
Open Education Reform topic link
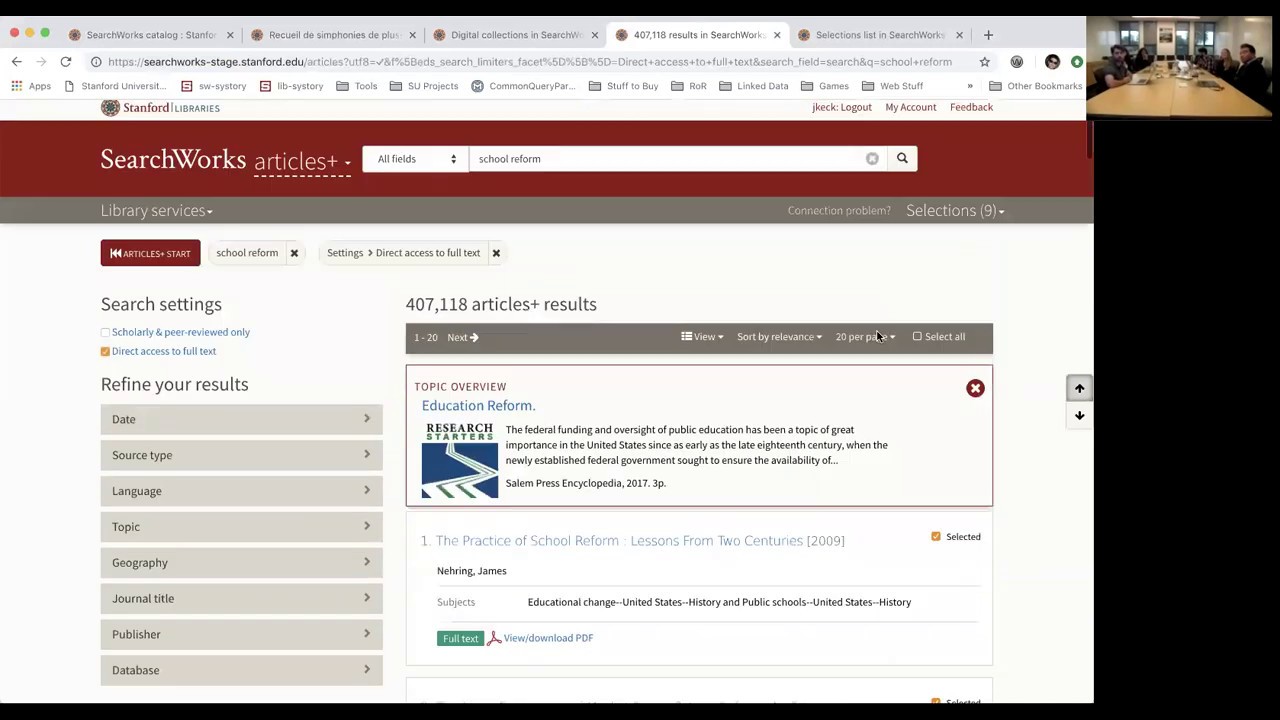click(x=478, y=406)
